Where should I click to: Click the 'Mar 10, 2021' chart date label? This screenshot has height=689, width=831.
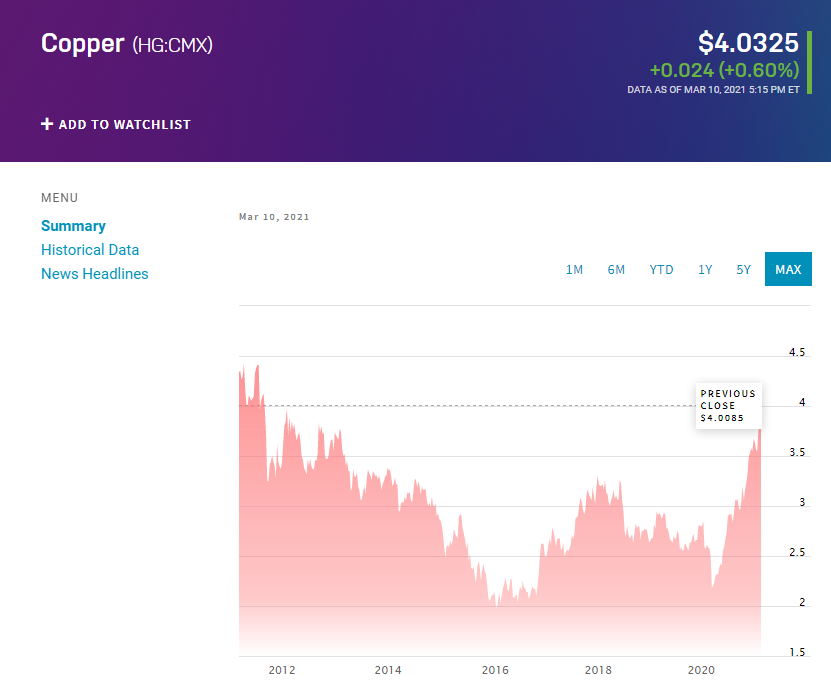click(x=274, y=217)
